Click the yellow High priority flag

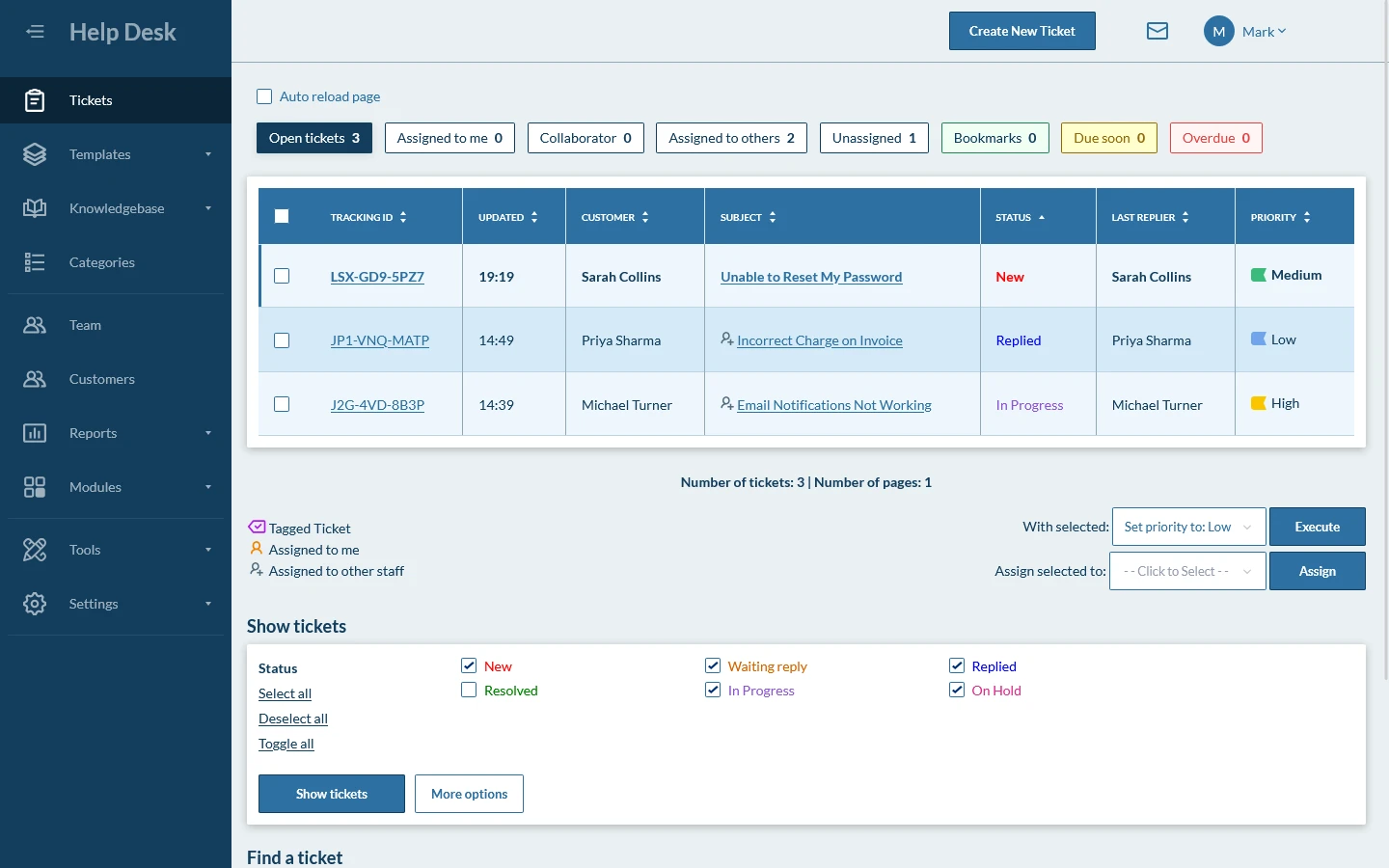1258,403
